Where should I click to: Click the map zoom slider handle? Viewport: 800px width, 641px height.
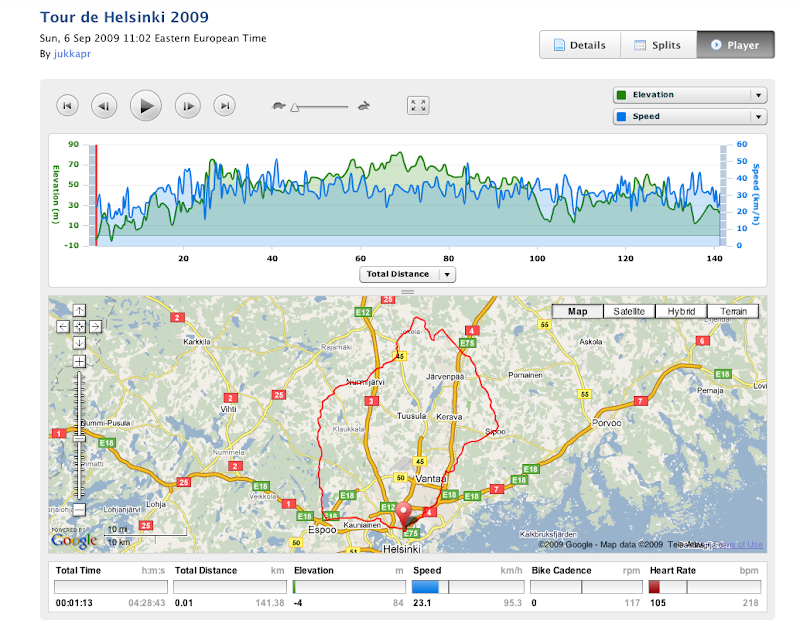click(79, 438)
